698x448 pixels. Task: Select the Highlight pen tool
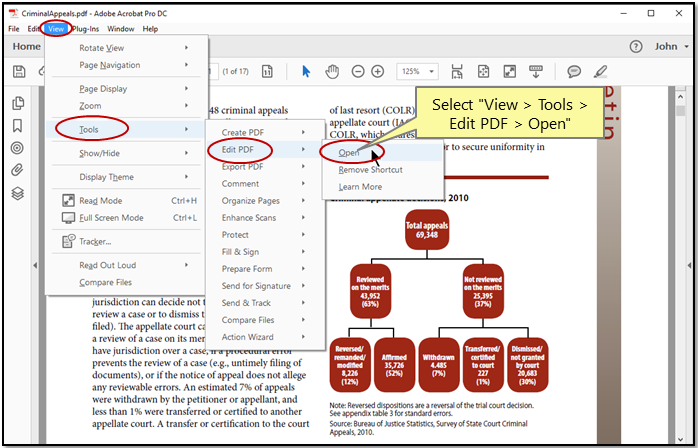[601, 71]
